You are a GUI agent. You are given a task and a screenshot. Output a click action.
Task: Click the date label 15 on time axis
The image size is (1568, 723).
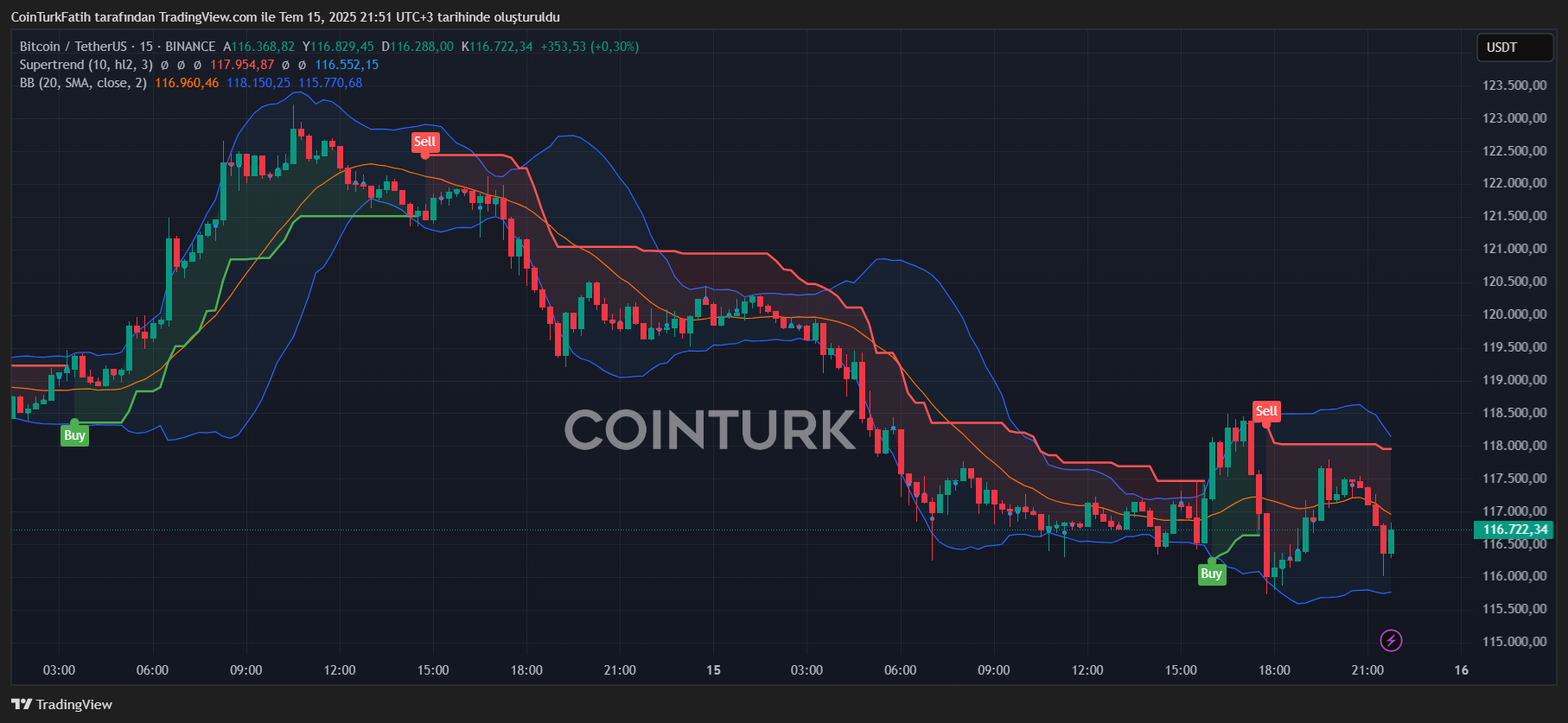713,670
